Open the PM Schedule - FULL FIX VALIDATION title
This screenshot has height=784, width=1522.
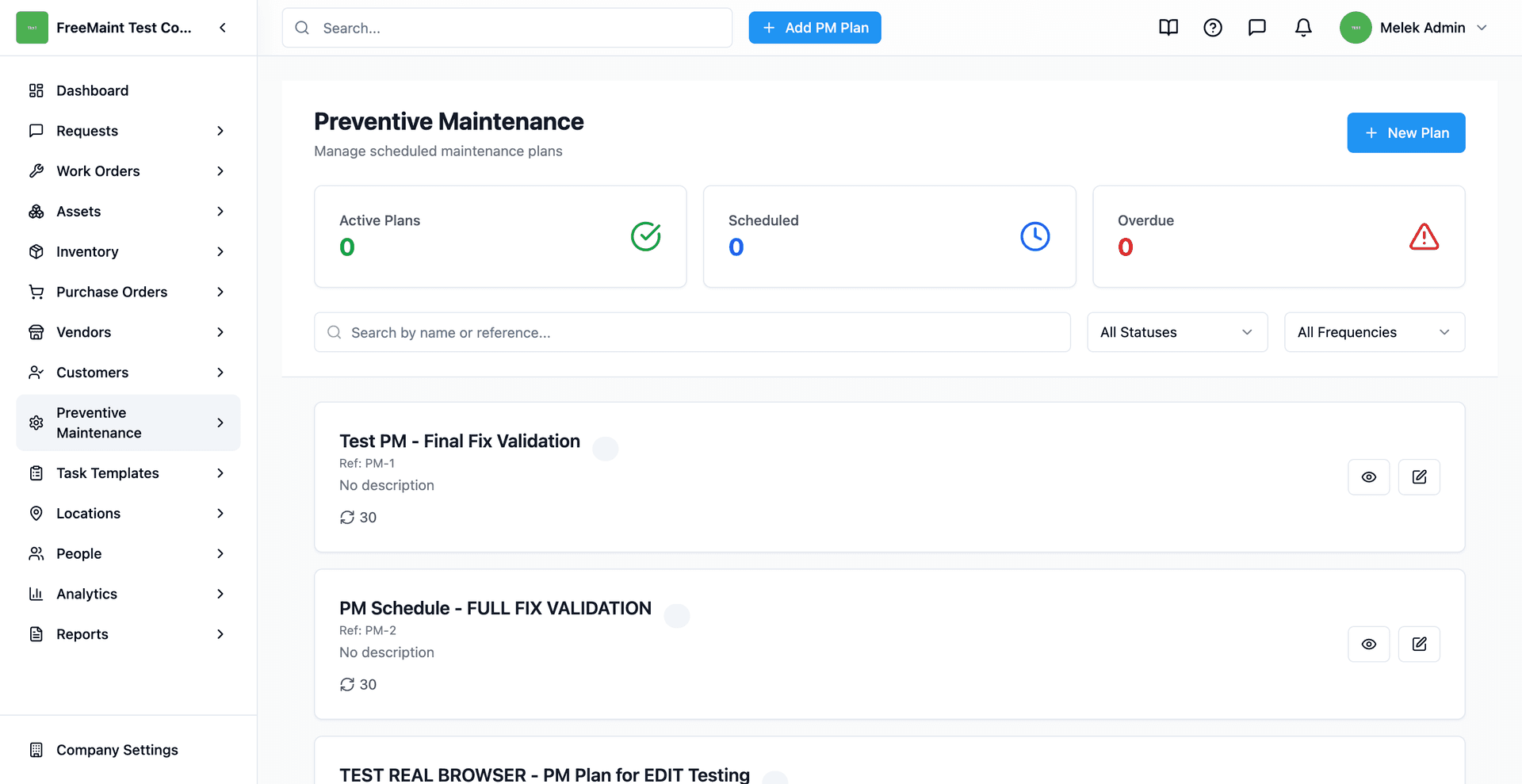[495, 608]
